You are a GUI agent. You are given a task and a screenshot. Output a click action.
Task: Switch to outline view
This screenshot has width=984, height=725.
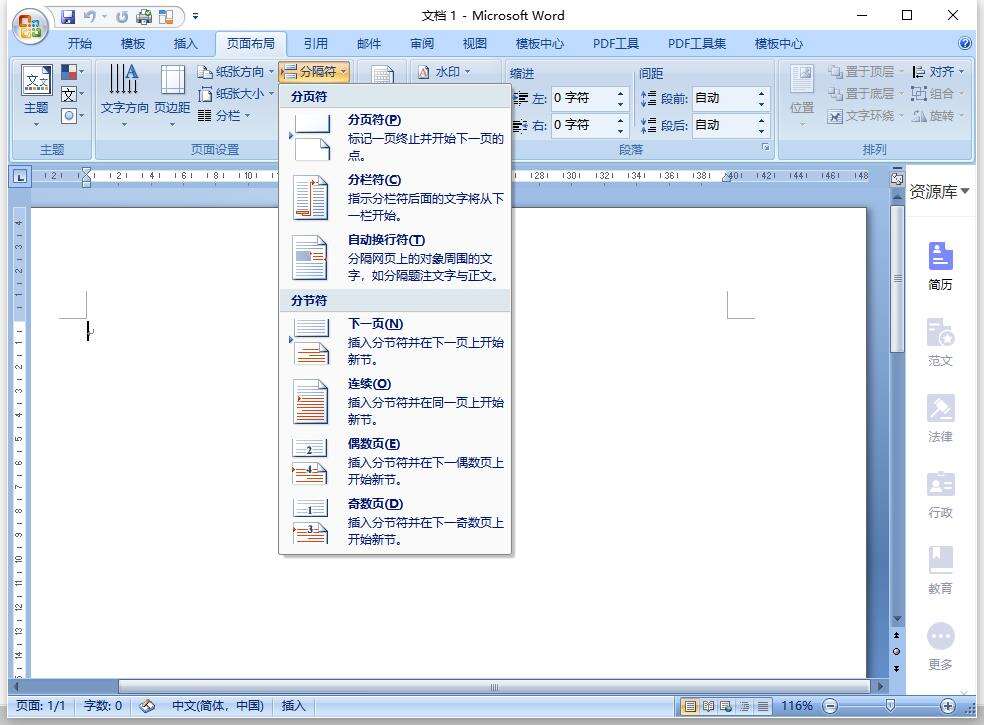click(x=745, y=707)
